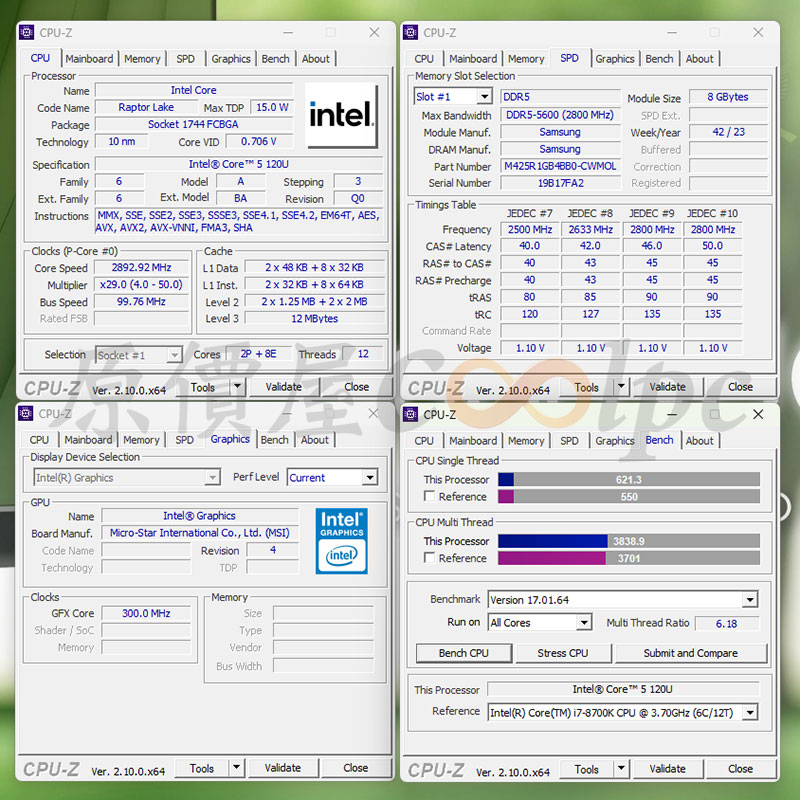800x800 pixels.
Task: Click the Part Number field M425R1GB4BB0-CWMOL
Action: [x=560, y=166]
